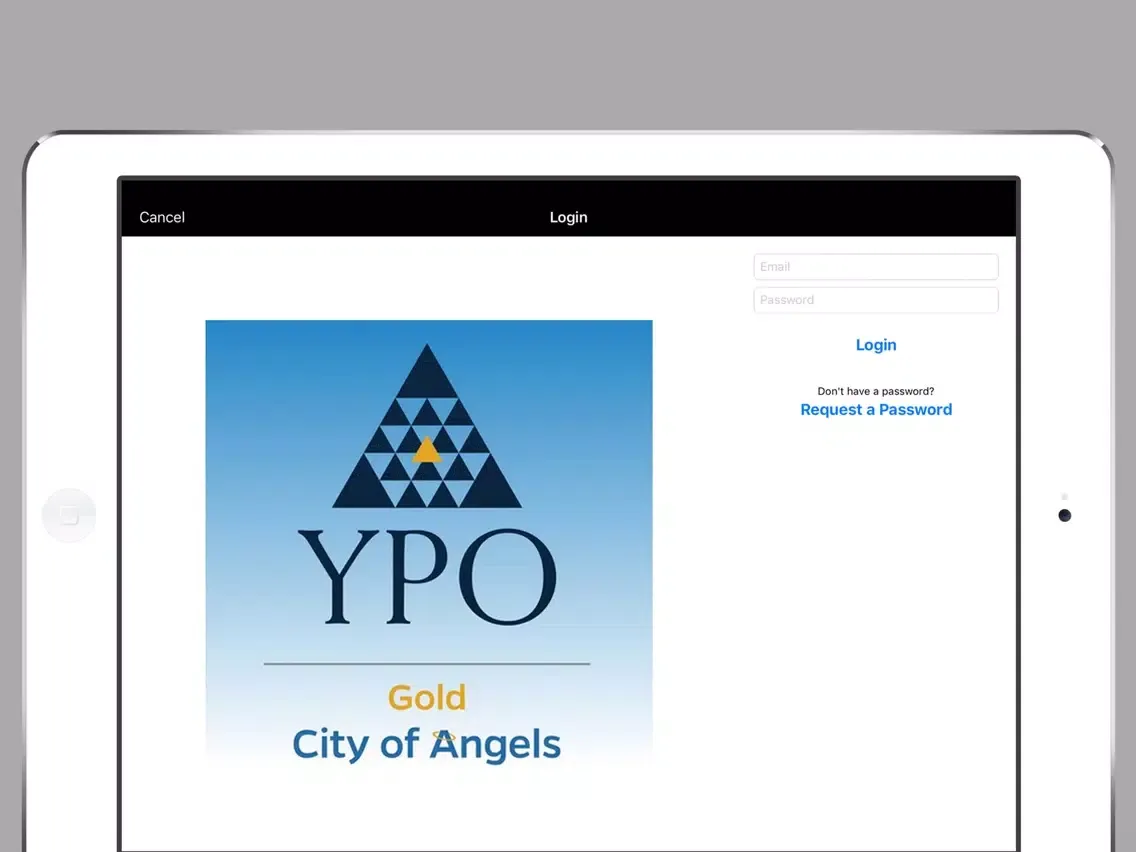Open the Request a Password link
Screen dimensions: 1136x852
tap(876, 409)
